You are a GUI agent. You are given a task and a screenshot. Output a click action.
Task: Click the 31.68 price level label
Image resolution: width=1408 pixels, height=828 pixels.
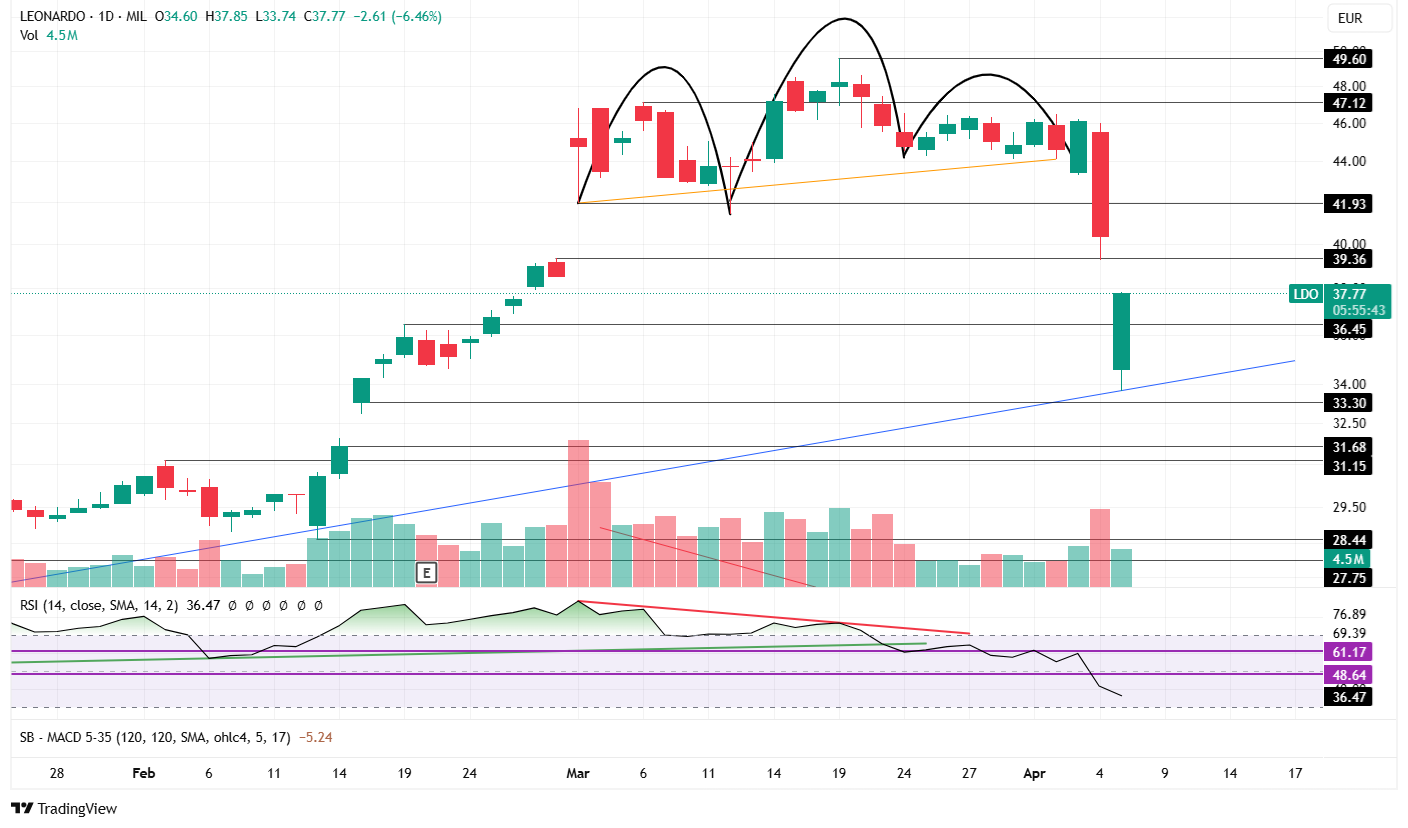1347,447
